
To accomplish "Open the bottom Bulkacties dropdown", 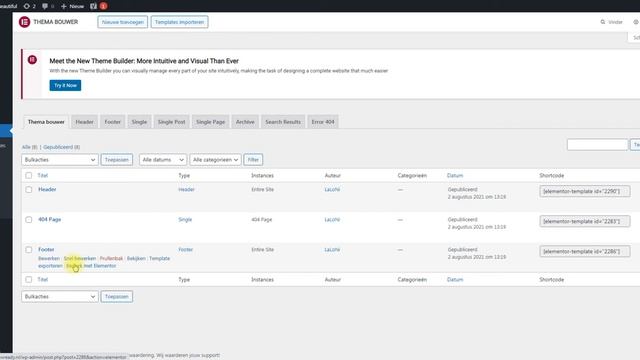I will click(x=60, y=297).
